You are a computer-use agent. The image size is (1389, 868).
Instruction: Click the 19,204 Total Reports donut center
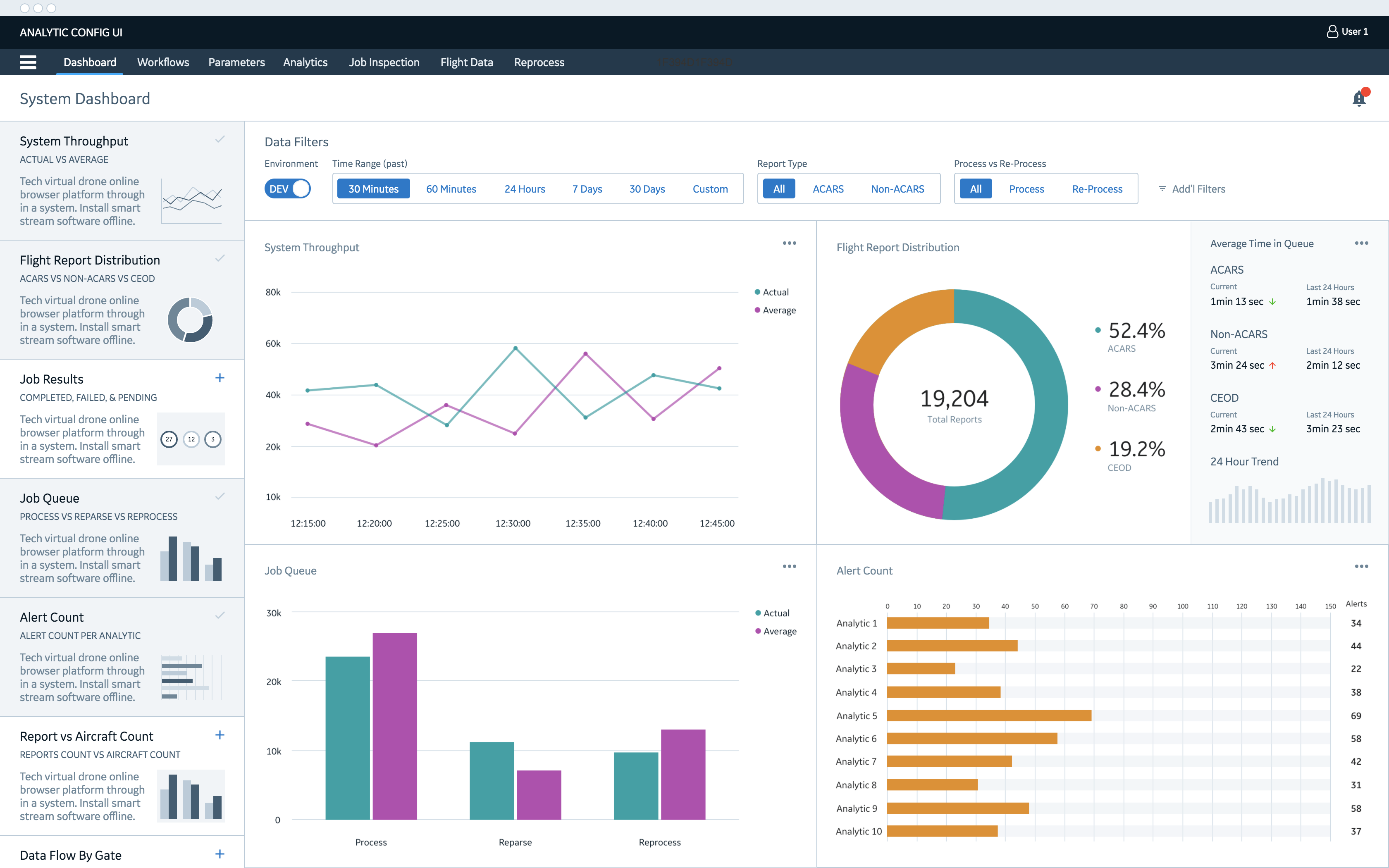tap(954, 405)
